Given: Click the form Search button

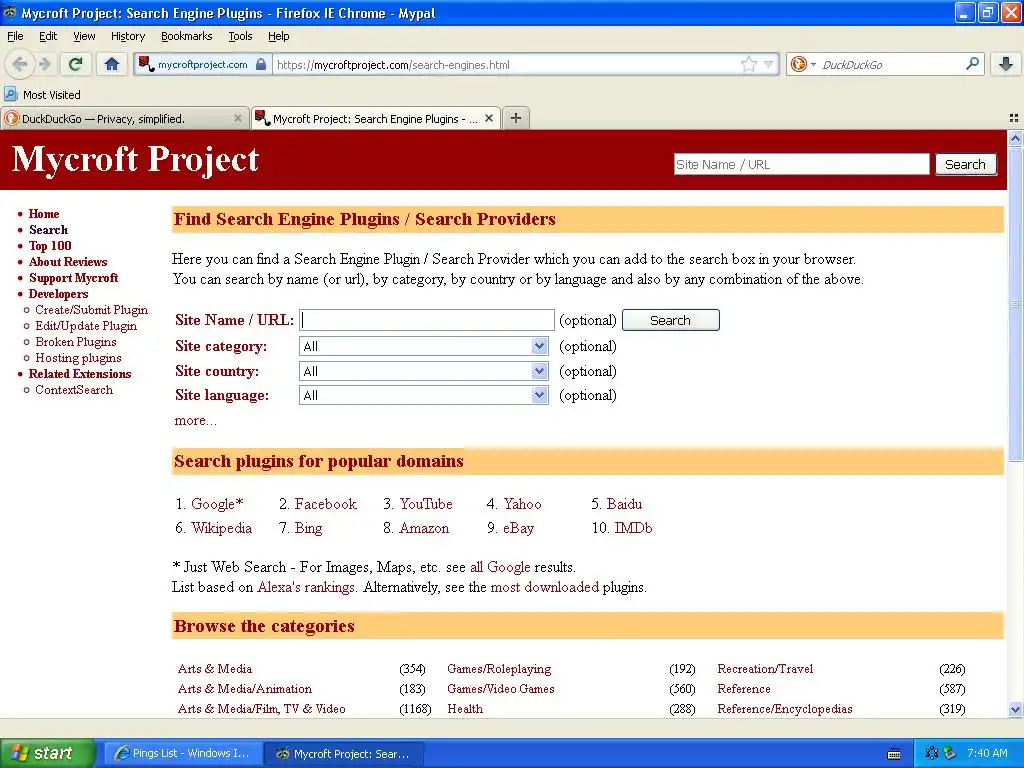Looking at the screenshot, I should tap(671, 320).
